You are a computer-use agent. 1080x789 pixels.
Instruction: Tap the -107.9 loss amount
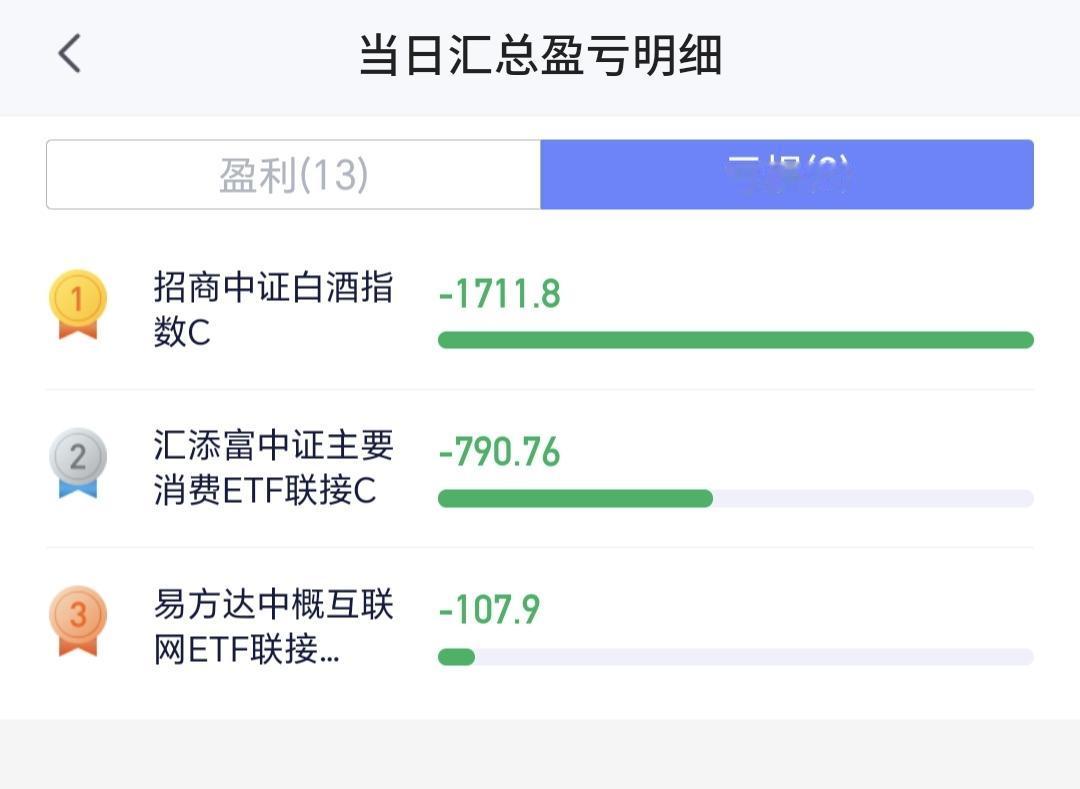pyautogui.click(x=489, y=610)
